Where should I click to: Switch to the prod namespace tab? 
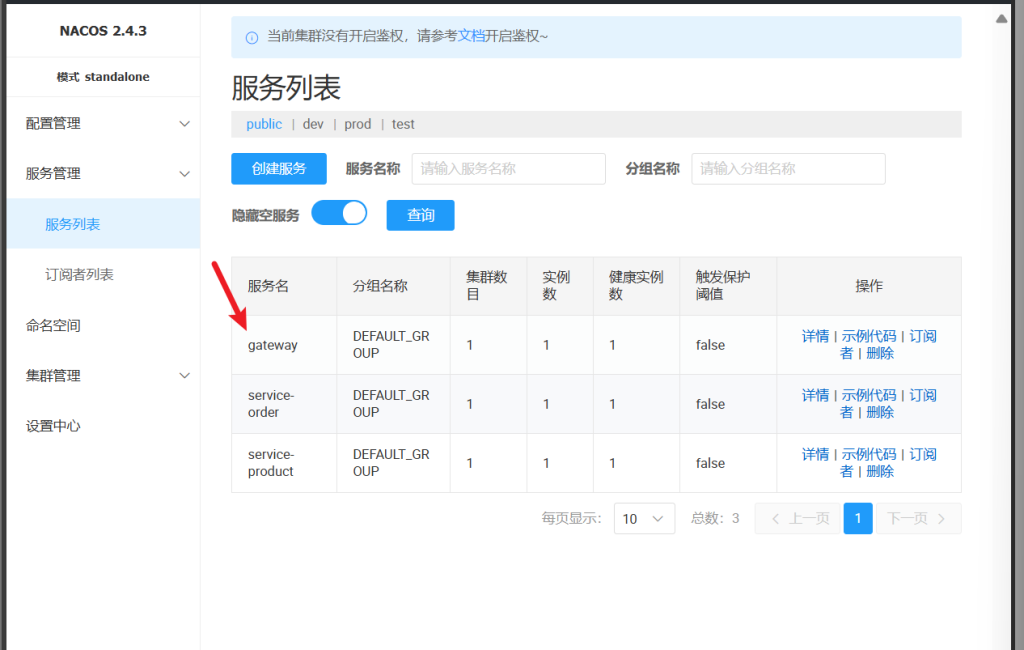357,124
